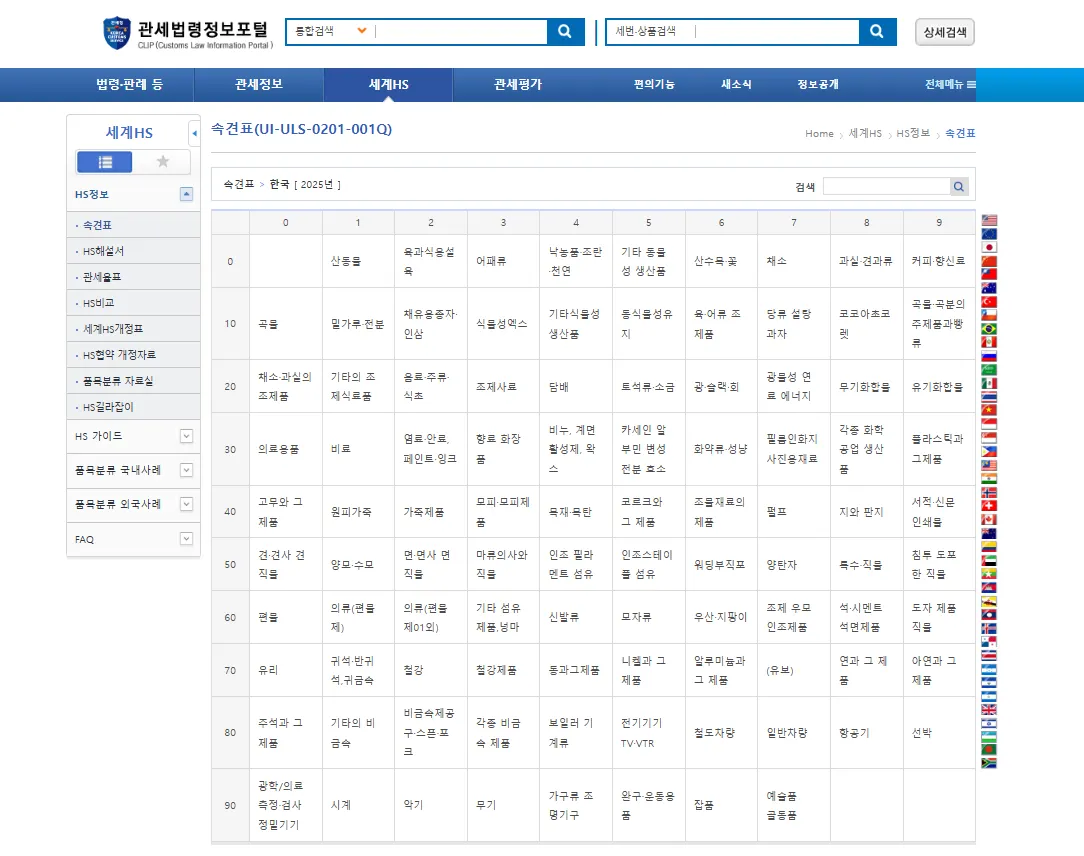Click the 세번·상품검색 magnifier search button
This screenshot has height=856, width=1084.
click(x=877, y=31)
